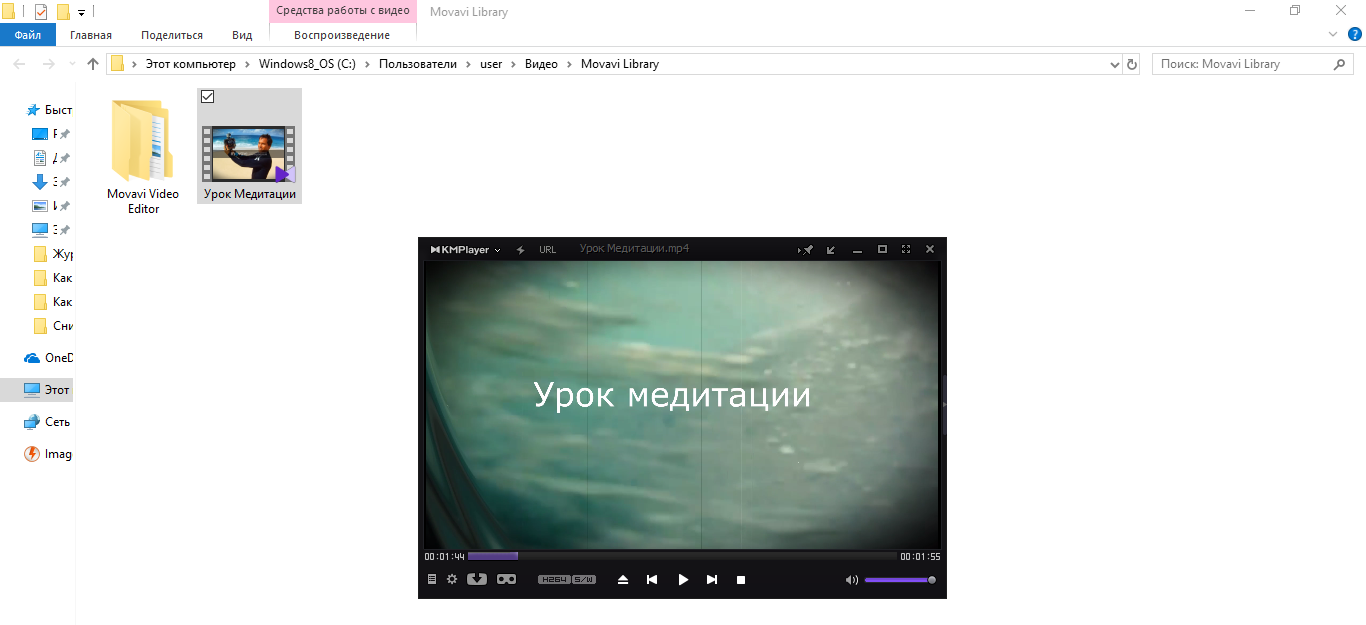1366x625 pixels.
Task: Expand the address bar history dropdown
Action: [1115, 64]
